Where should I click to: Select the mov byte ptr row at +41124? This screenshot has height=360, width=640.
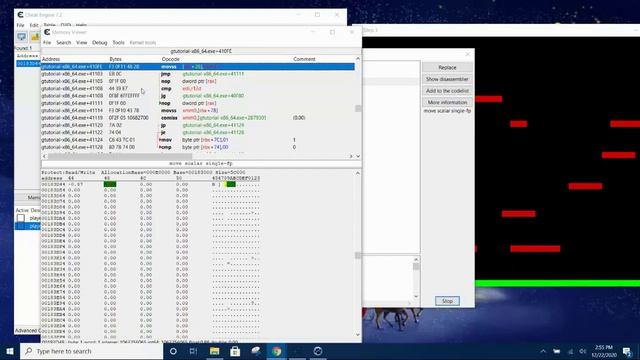click(x=198, y=140)
